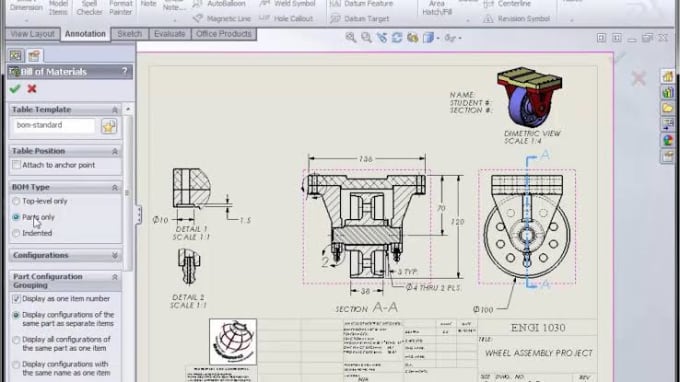Image resolution: width=680 pixels, height=382 pixels.
Task: Select Weld Symbol tool
Action: click(x=288, y=3)
